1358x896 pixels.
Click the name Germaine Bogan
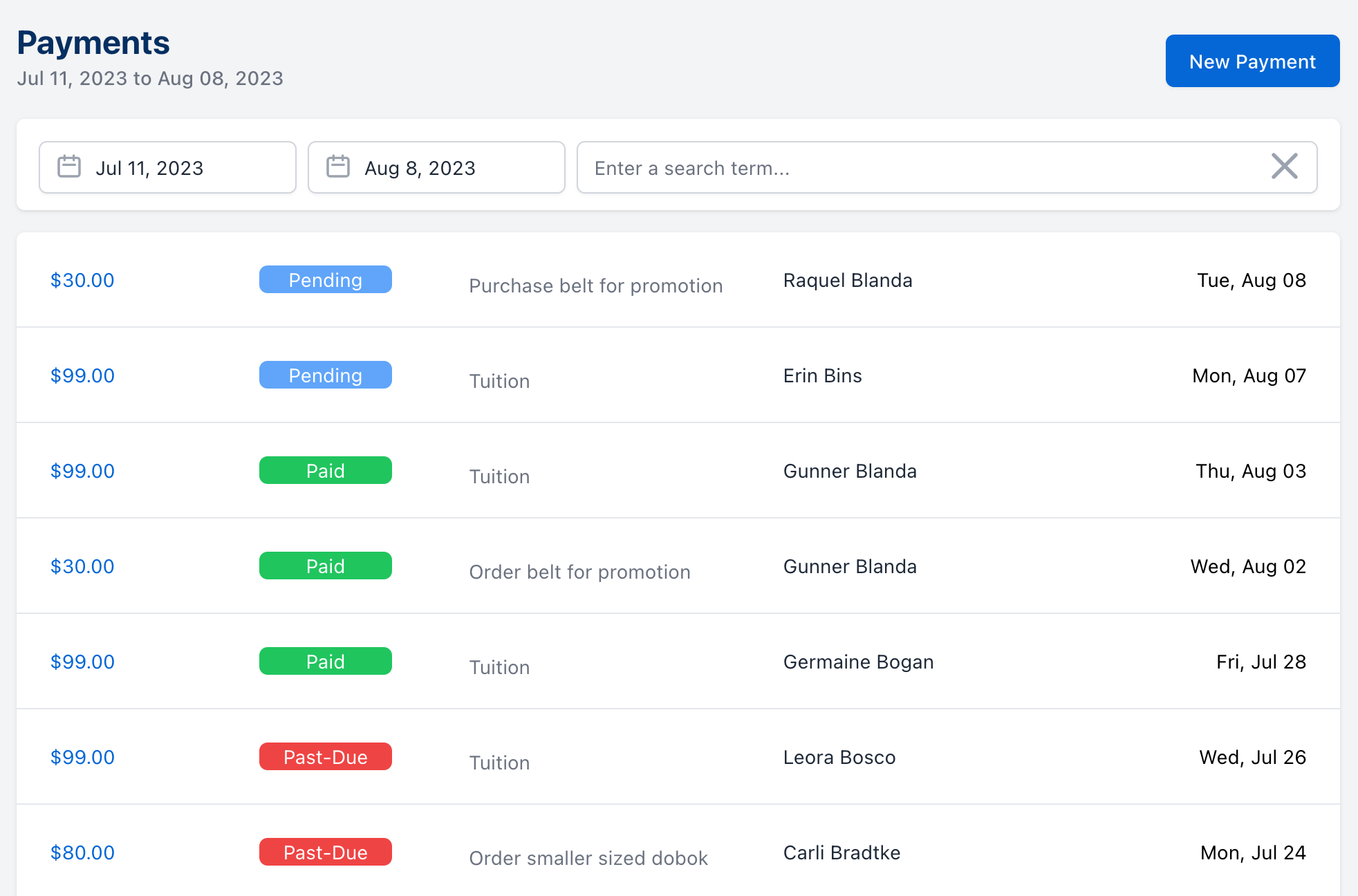pyautogui.click(x=858, y=662)
